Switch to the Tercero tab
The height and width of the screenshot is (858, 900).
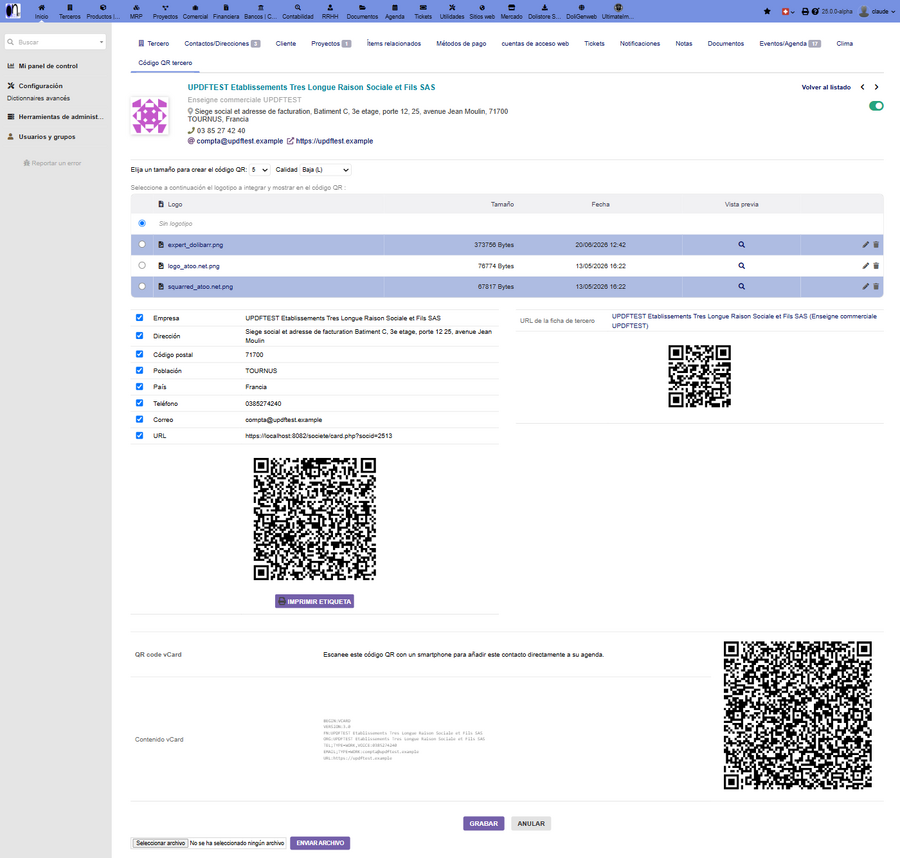[x=154, y=44]
